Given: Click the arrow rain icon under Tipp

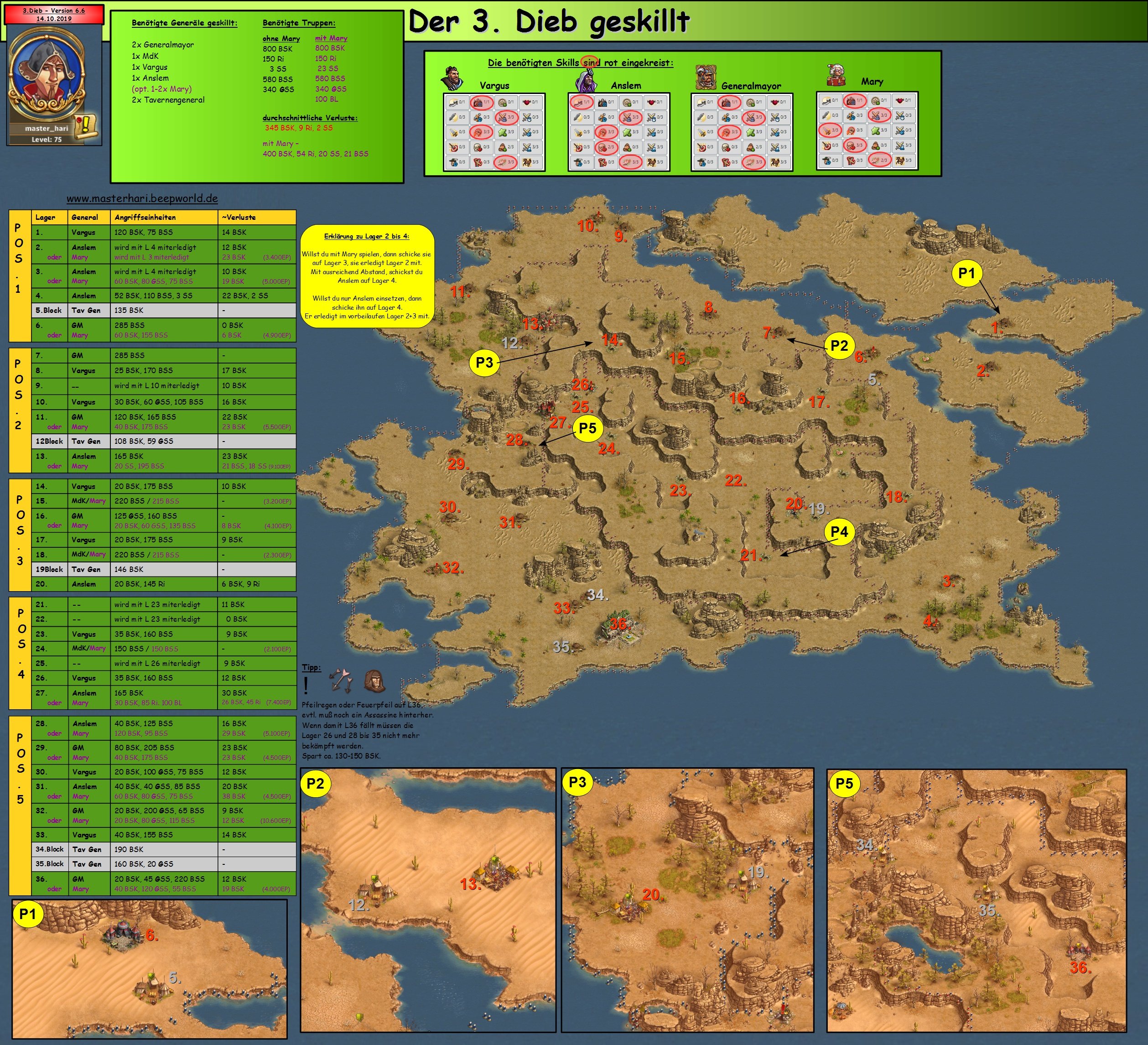Looking at the screenshot, I should click(x=341, y=680).
